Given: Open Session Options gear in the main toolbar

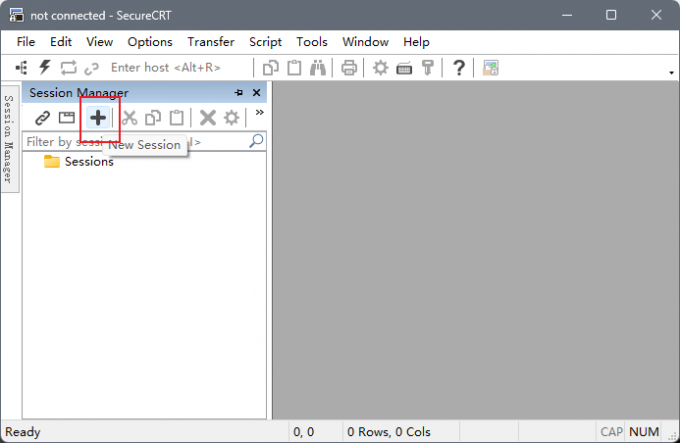Looking at the screenshot, I should 381,68.
